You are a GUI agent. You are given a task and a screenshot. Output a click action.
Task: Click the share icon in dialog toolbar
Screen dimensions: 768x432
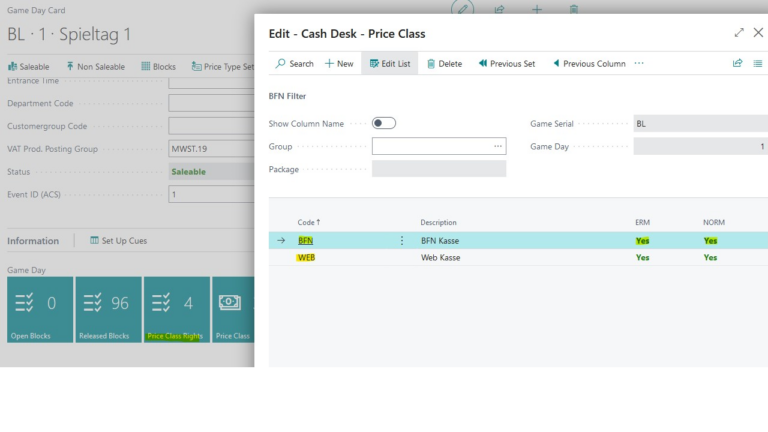pos(737,63)
